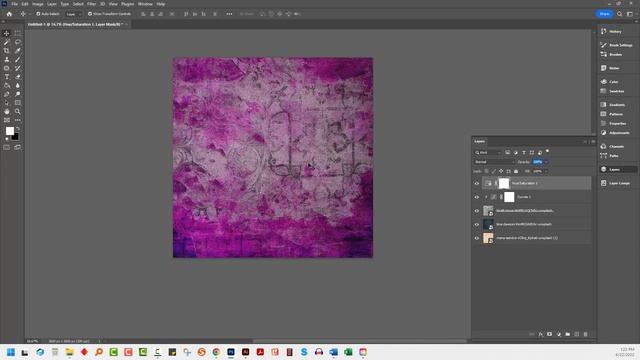
Task: Select the Zoom tool
Action: [x=18, y=111]
